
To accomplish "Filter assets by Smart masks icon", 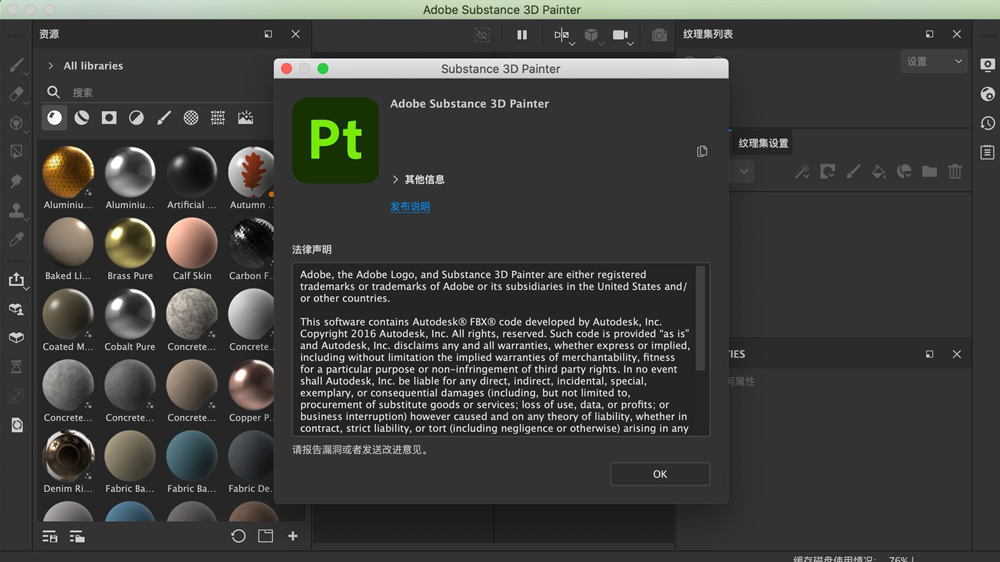I will (109, 117).
